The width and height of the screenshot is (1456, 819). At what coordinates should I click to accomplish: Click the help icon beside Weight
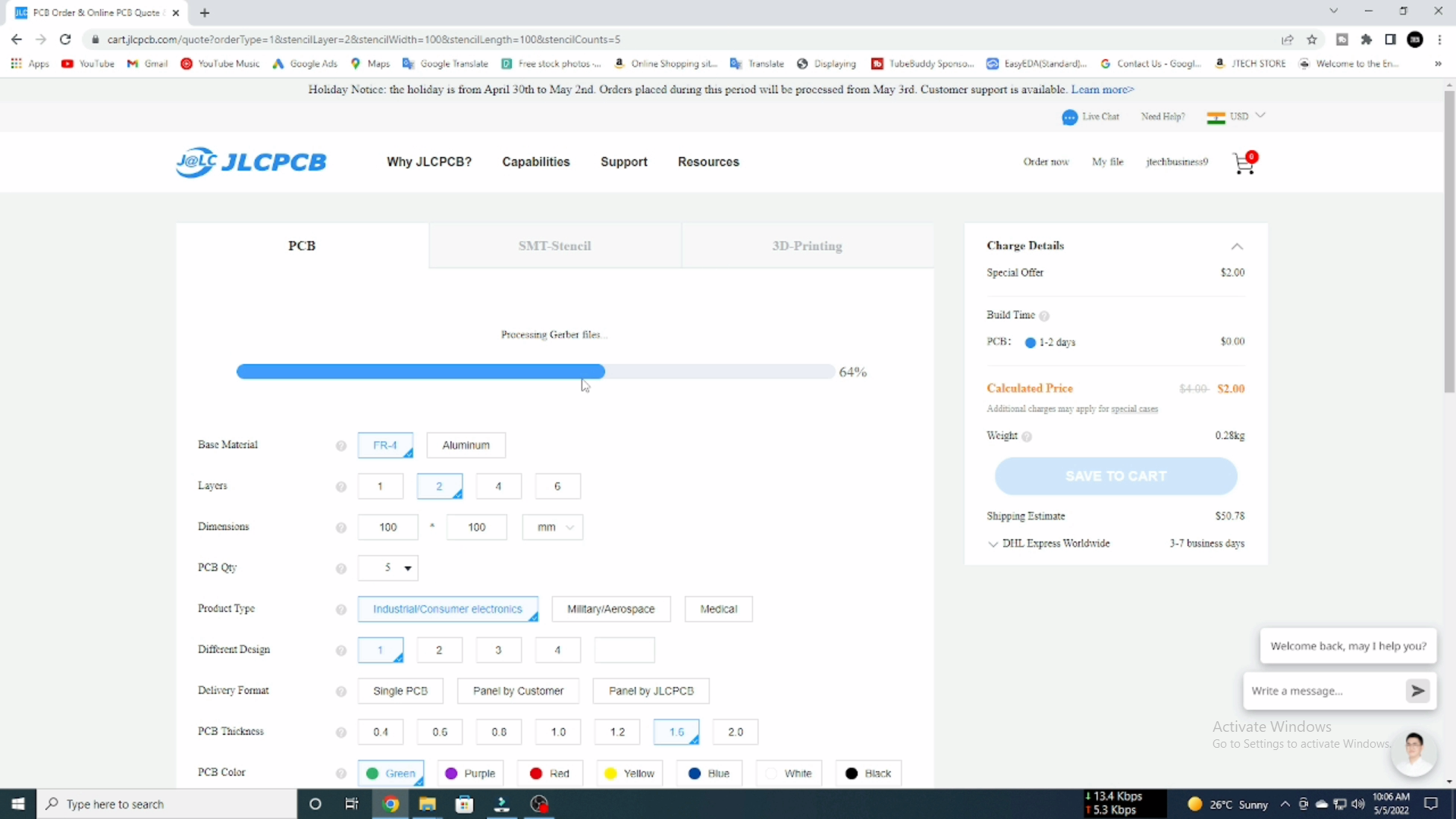(1027, 437)
